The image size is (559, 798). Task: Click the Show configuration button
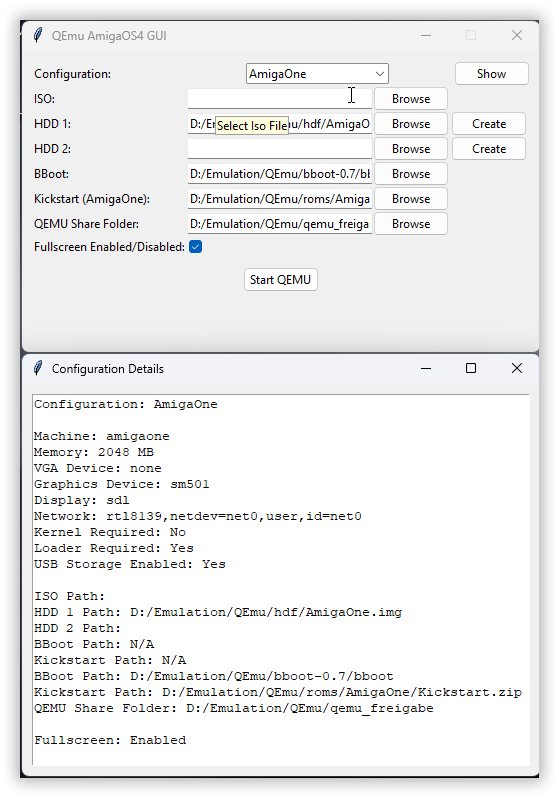(491, 74)
